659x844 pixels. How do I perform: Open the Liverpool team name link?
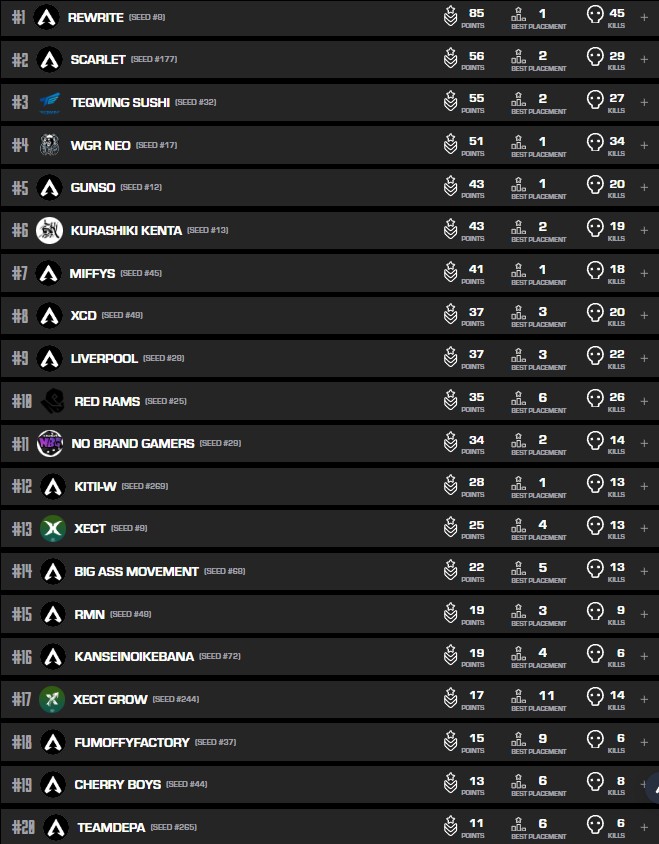click(x=104, y=358)
